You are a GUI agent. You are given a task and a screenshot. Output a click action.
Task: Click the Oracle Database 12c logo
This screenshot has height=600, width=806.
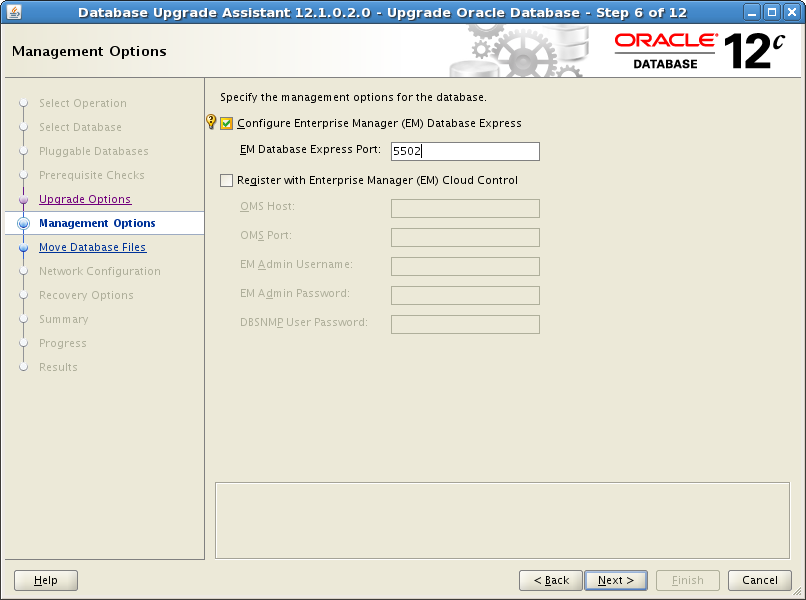coord(700,51)
